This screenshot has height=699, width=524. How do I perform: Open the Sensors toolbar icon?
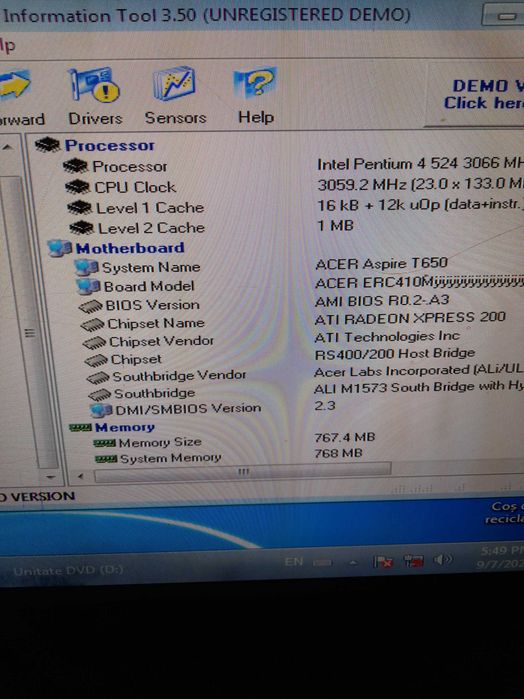[175, 95]
